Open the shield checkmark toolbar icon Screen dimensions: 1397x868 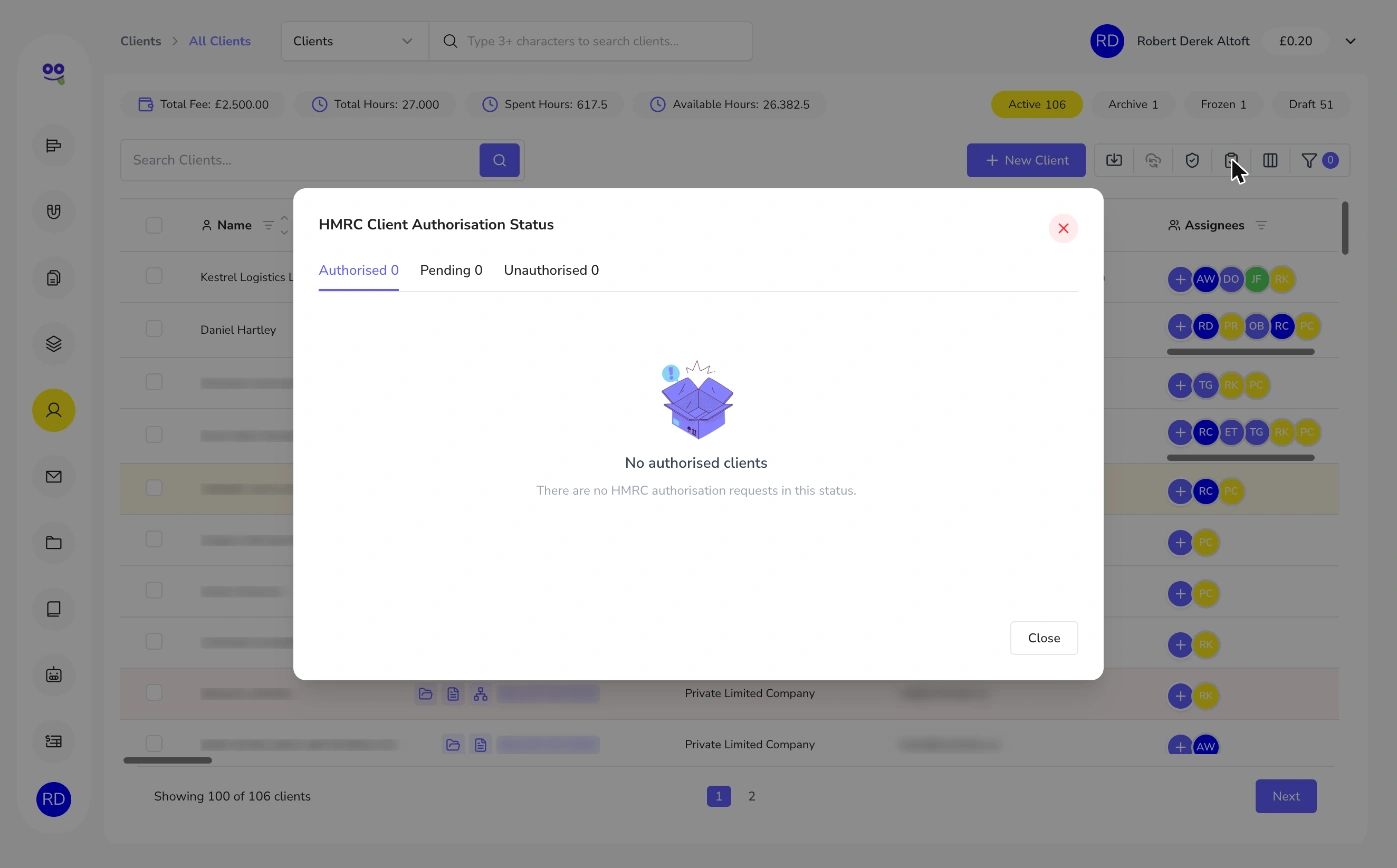[x=1192, y=160]
